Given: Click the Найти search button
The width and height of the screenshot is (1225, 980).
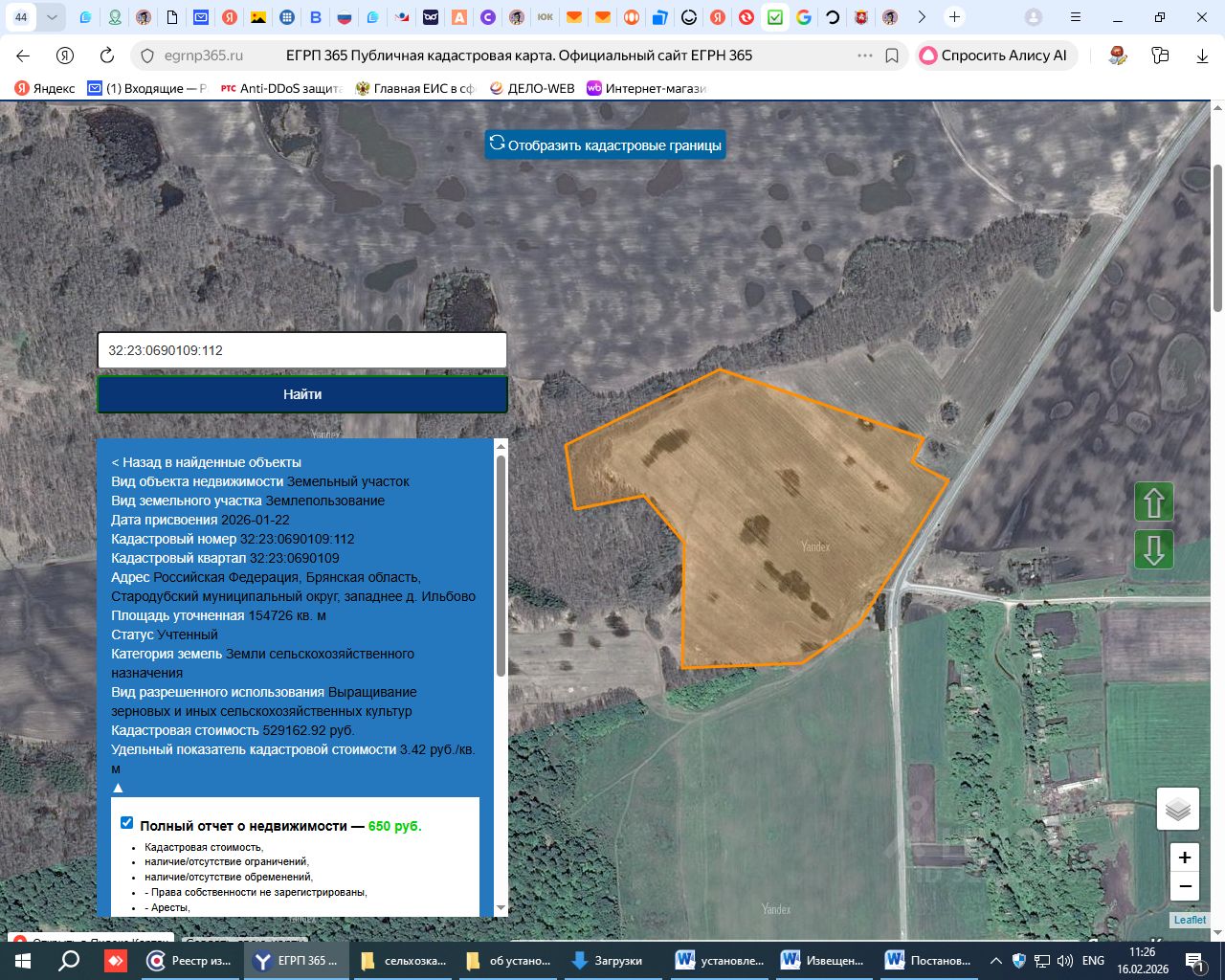Looking at the screenshot, I should coord(302,394).
